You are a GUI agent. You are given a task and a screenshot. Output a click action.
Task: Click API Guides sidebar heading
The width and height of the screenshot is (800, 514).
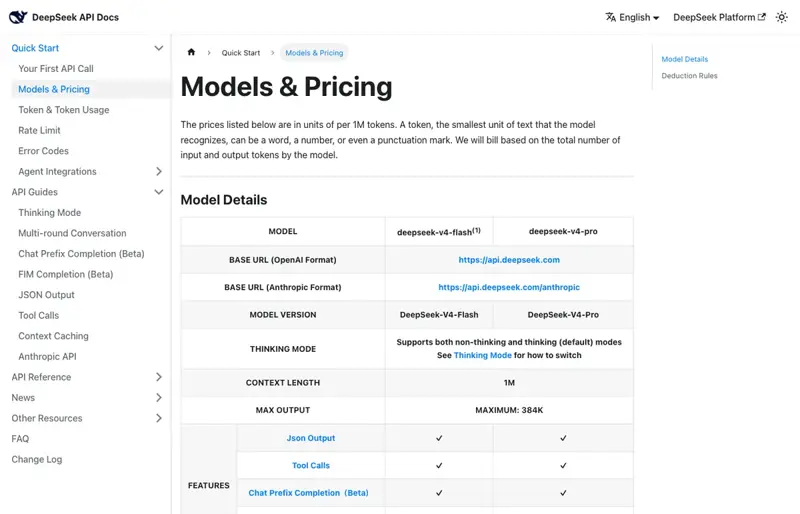(35, 192)
